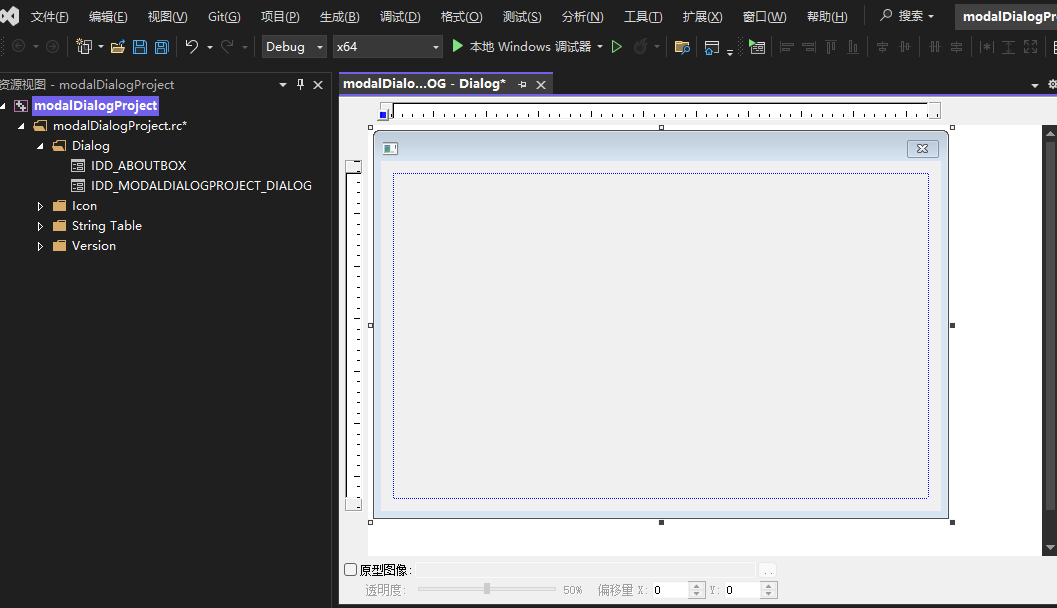Select the Undo icon on the toolbar
The width and height of the screenshot is (1057, 608).
[192, 47]
